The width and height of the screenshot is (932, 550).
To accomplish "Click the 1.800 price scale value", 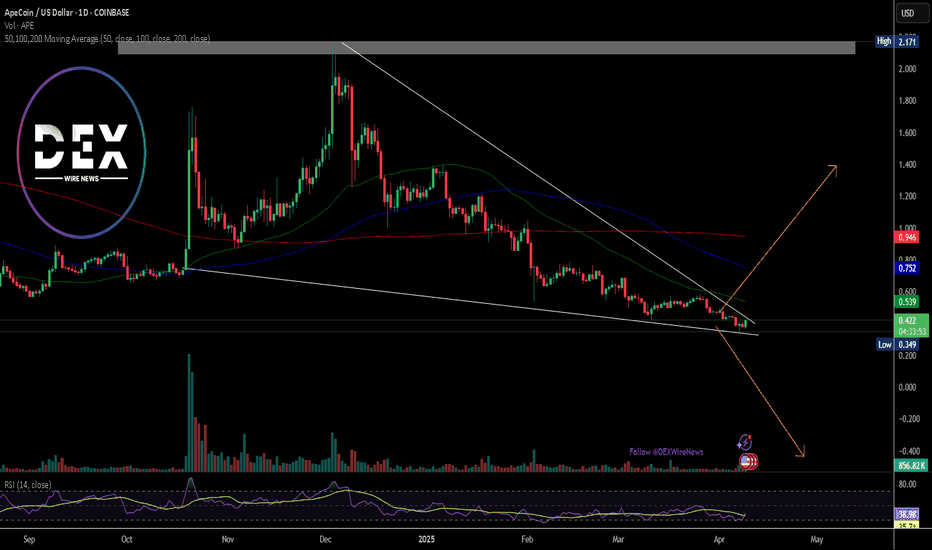I will 908,100.
